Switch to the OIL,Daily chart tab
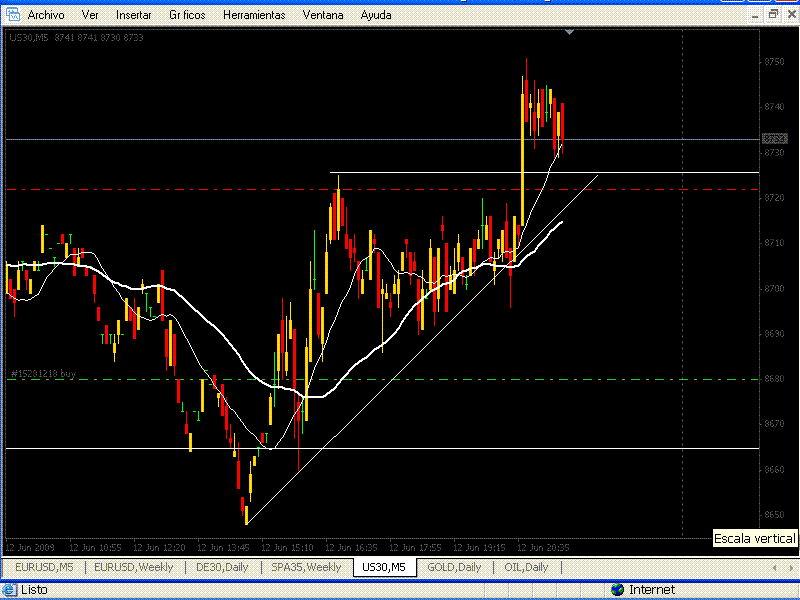Viewport: 800px width, 600px height. 526,567
